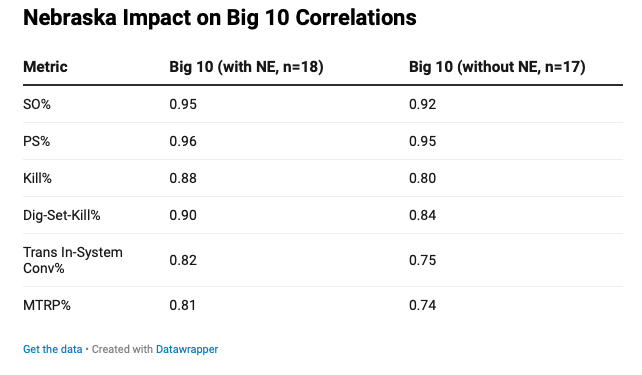This screenshot has width=642, height=375.
Task: Select the PS% row label
Action: pos(36,141)
